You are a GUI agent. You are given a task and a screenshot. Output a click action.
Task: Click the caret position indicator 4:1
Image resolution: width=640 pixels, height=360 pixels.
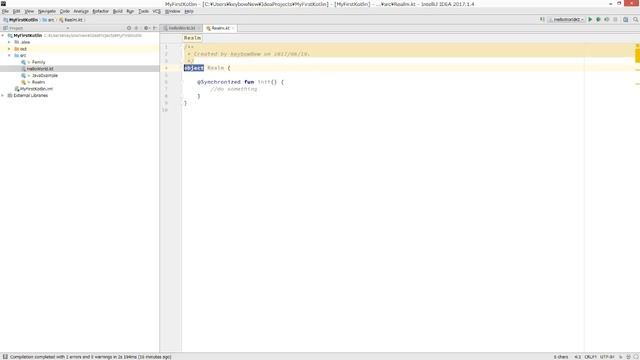577,357
